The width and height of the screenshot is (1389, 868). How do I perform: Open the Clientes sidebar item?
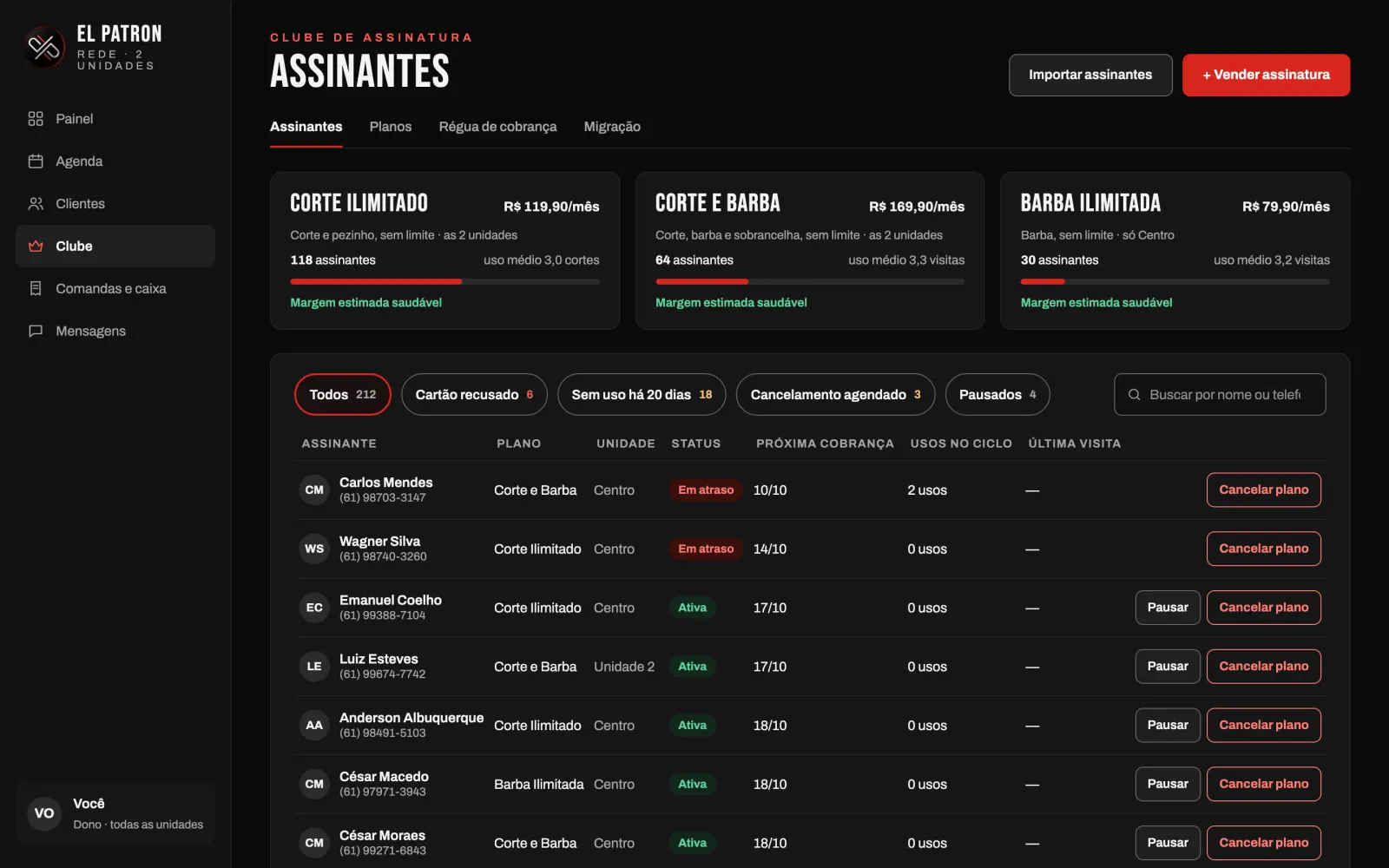[x=115, y=204]
